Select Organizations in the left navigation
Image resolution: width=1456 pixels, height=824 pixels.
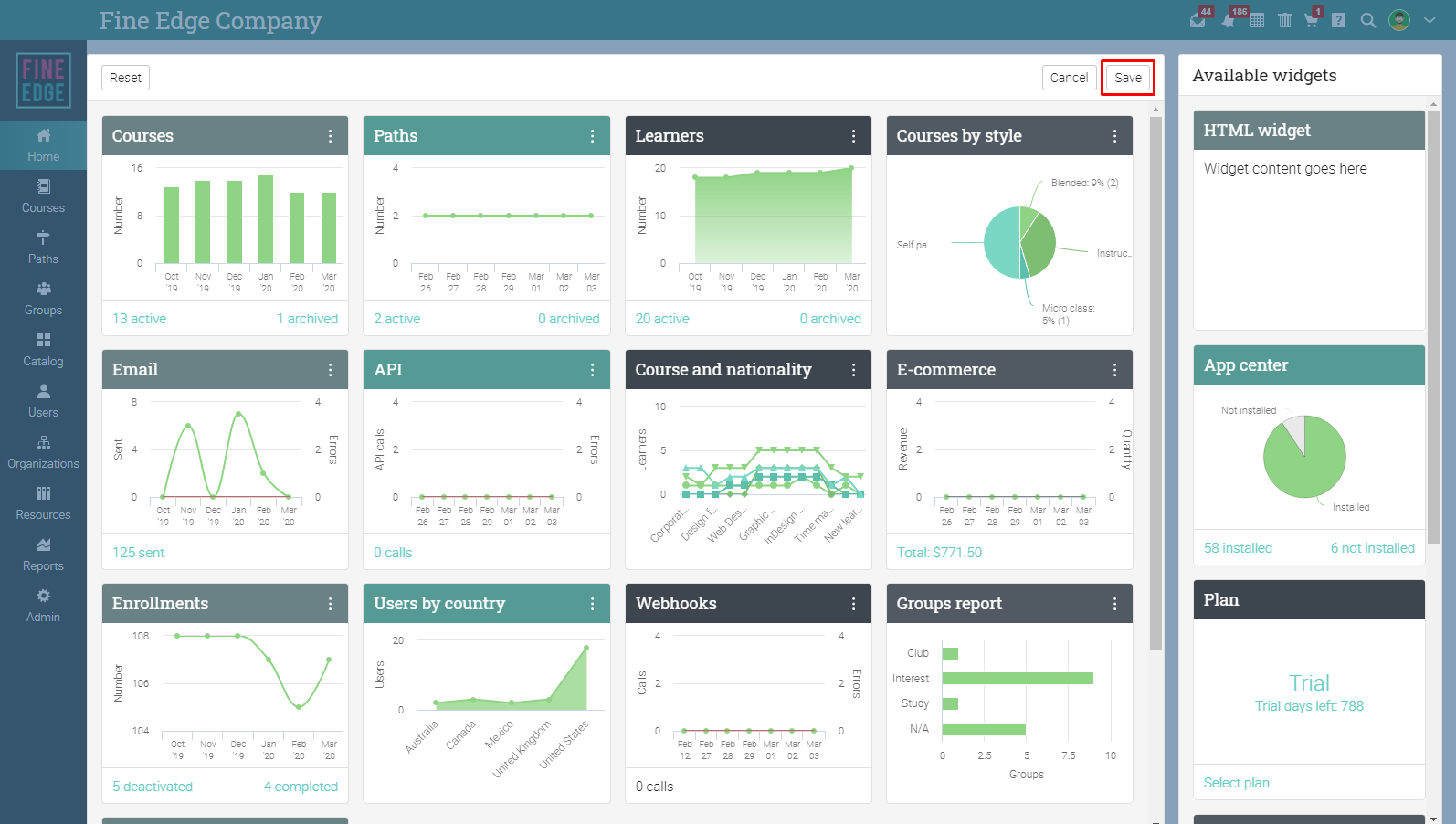tap(43, 453)
